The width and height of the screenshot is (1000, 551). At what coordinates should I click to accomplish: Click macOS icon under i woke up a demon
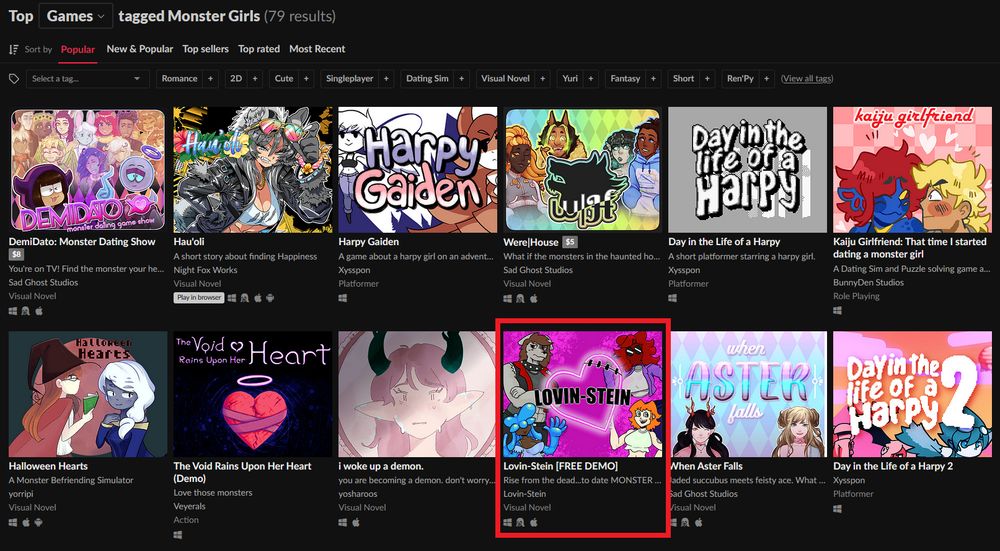[356, 522]
